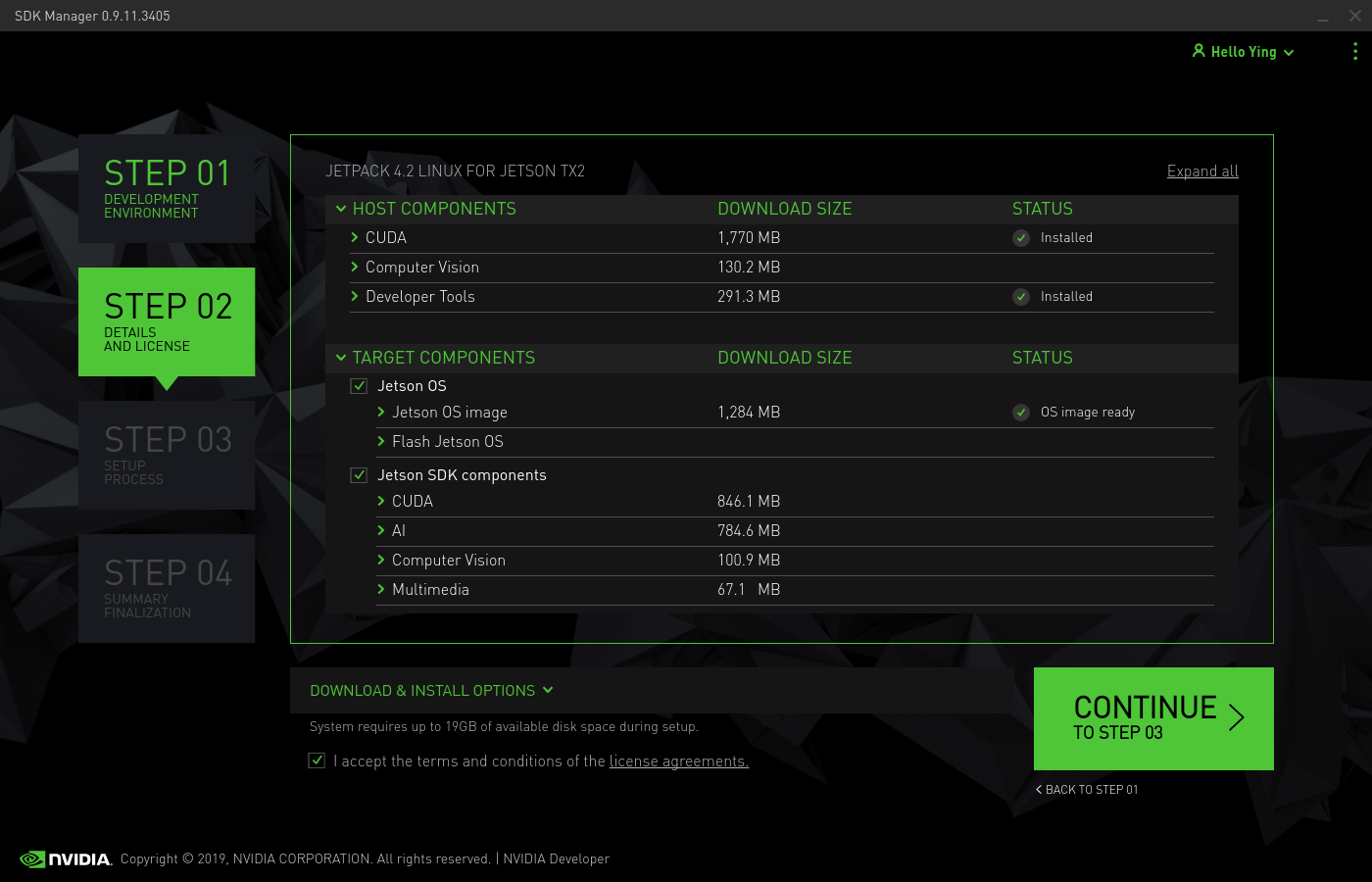The height and width of the screenshot is (882, 1372).
Task: Click the OS image ready checkmark icon
Action: [1021, 413]
